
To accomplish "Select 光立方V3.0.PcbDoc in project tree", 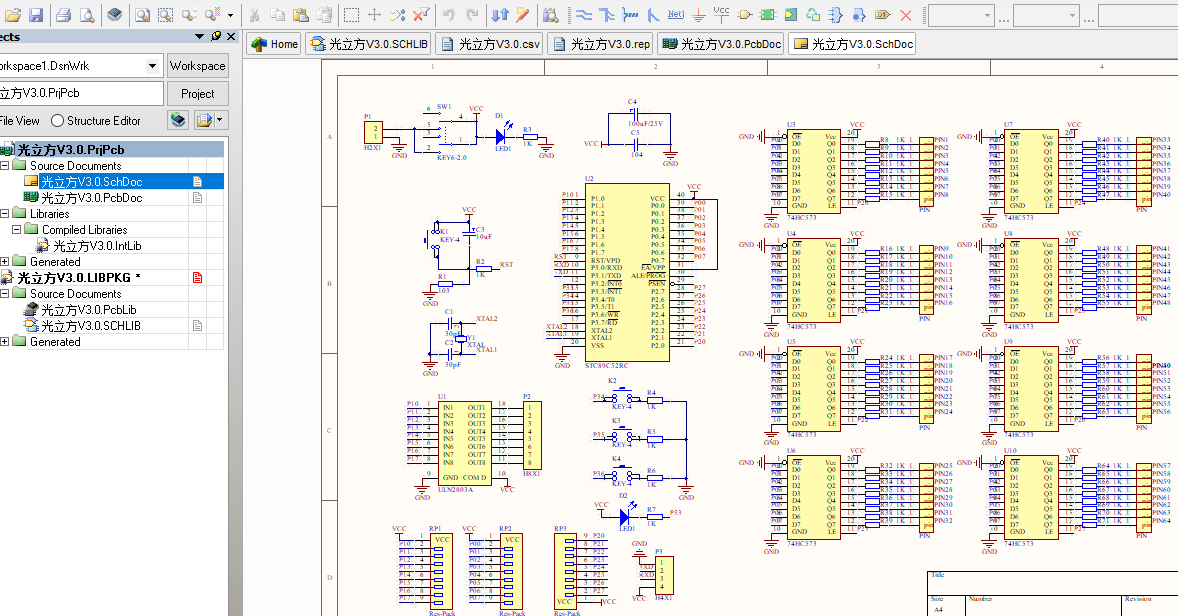I will tap(92, 198).
